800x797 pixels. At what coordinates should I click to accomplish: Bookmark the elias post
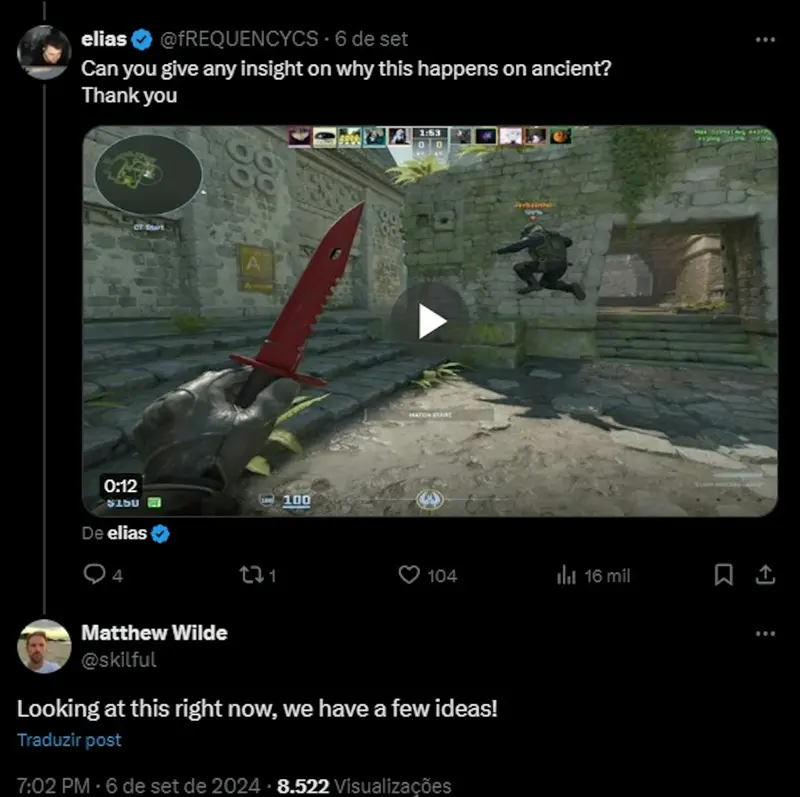tap(723, 575)
